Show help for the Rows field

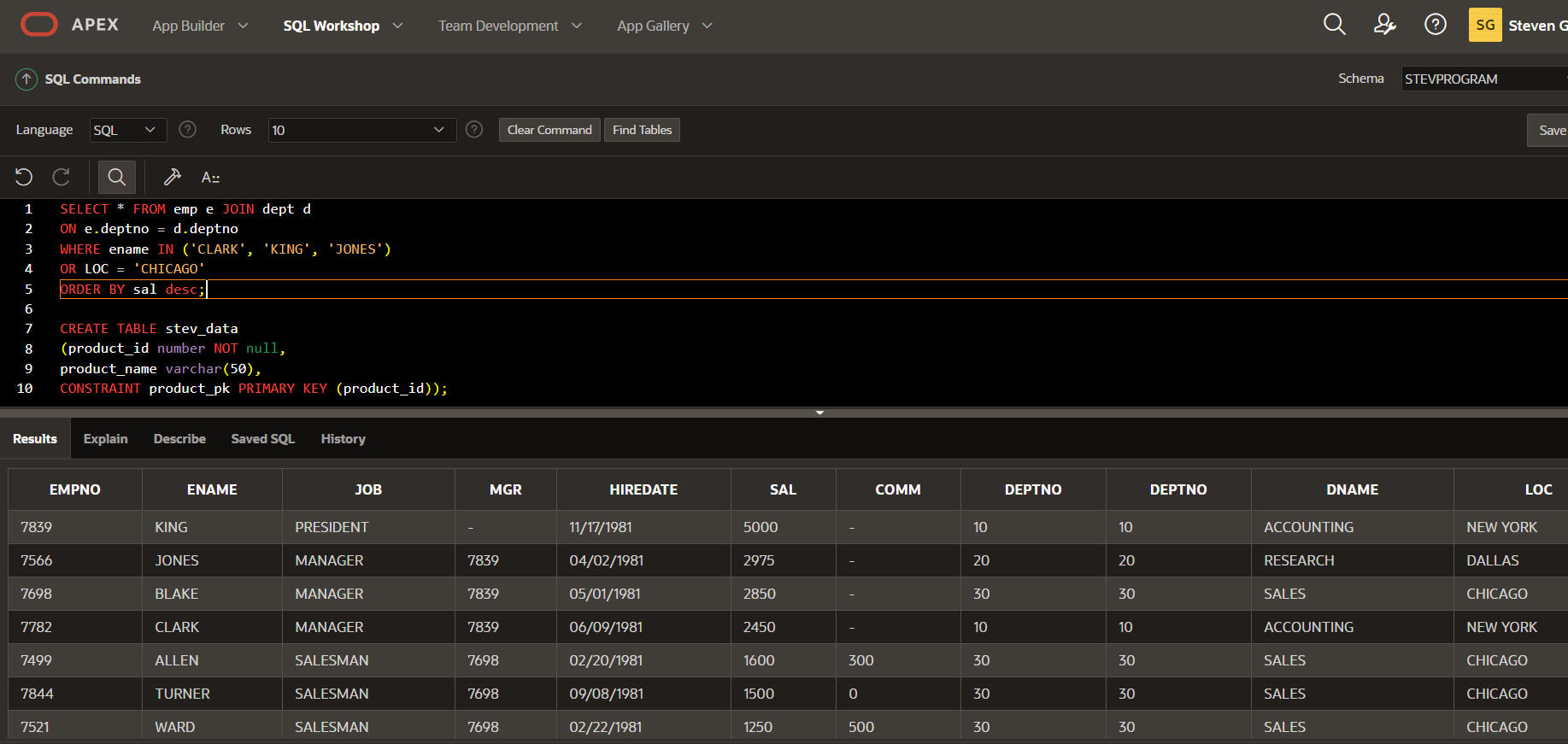tap(474, 129)
